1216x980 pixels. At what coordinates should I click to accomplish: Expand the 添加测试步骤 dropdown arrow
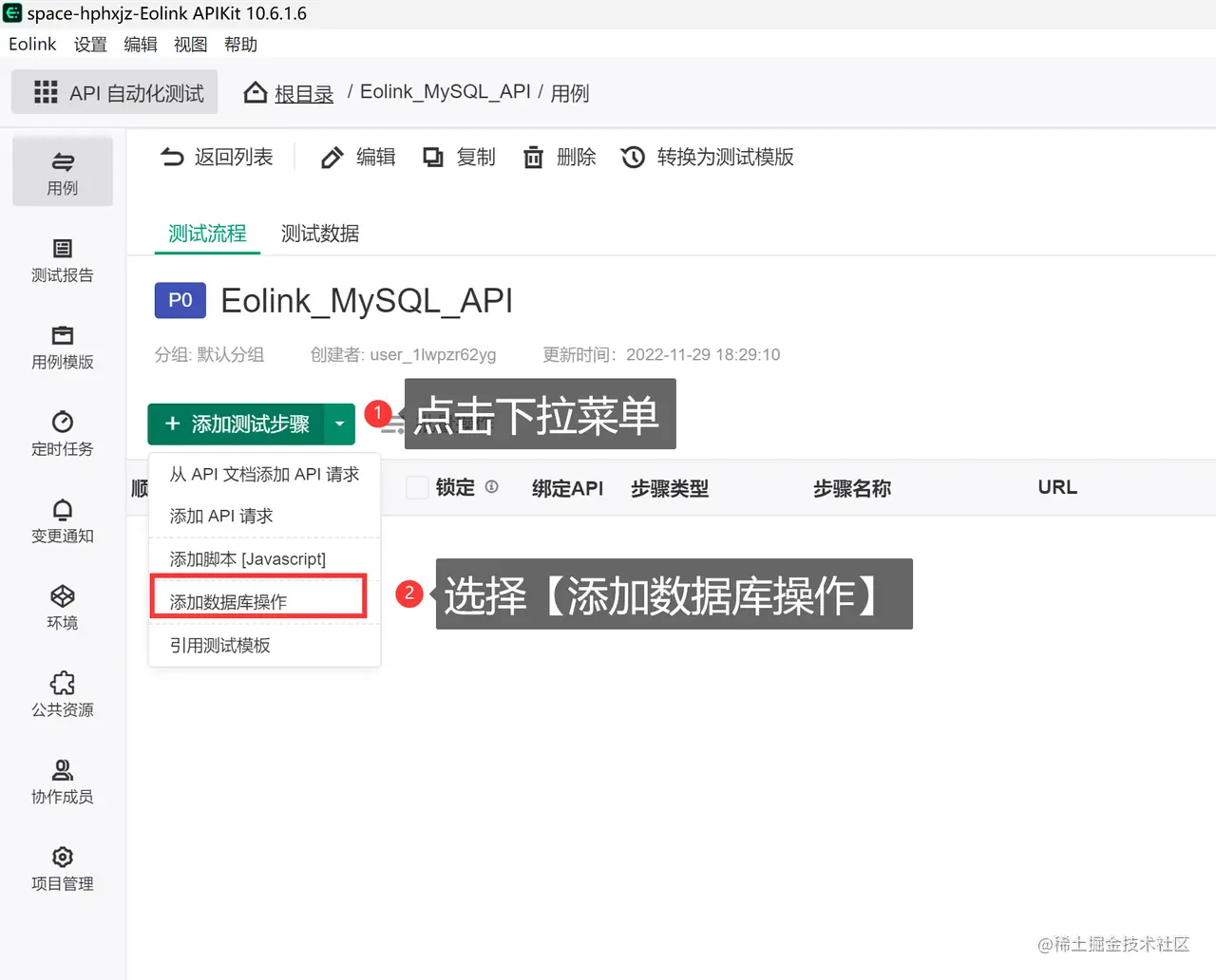click(x=339, y=424)
